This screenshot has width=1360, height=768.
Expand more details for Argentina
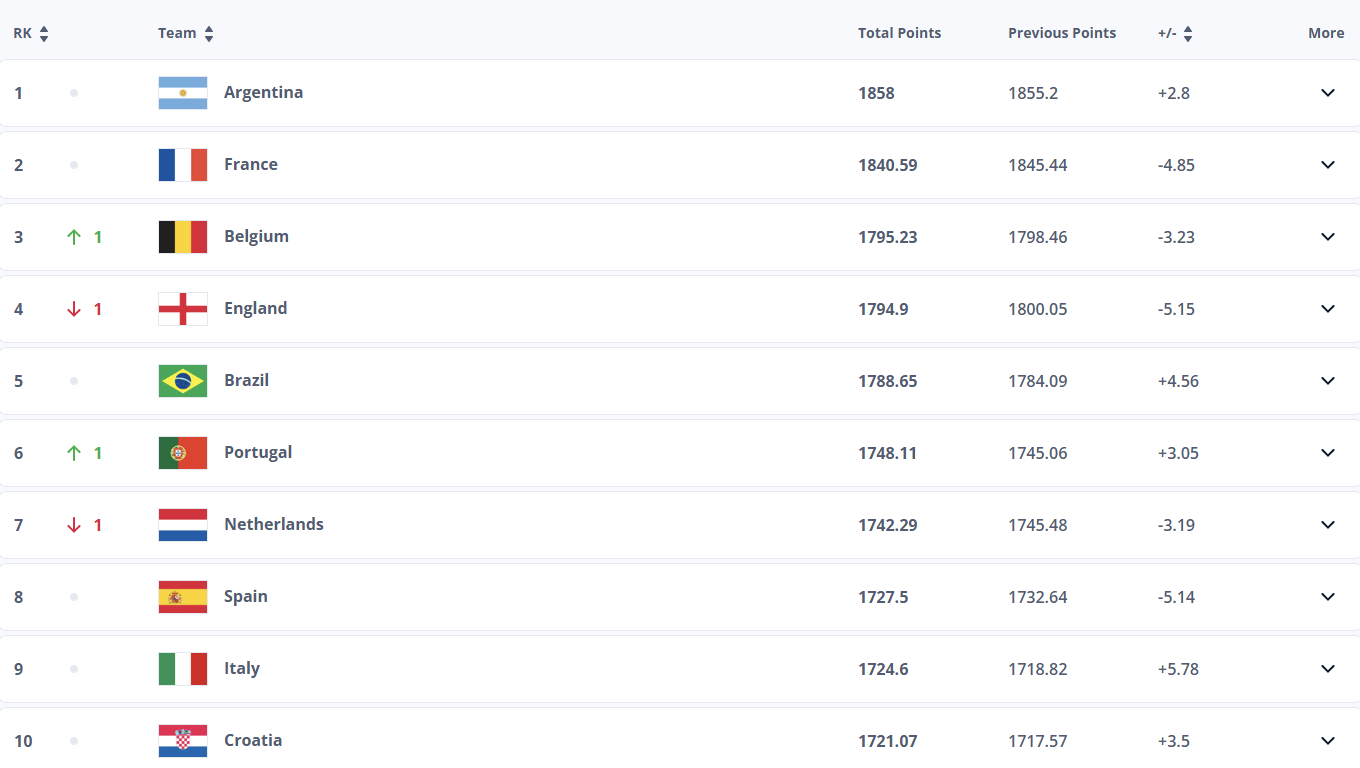point(1328,93)
